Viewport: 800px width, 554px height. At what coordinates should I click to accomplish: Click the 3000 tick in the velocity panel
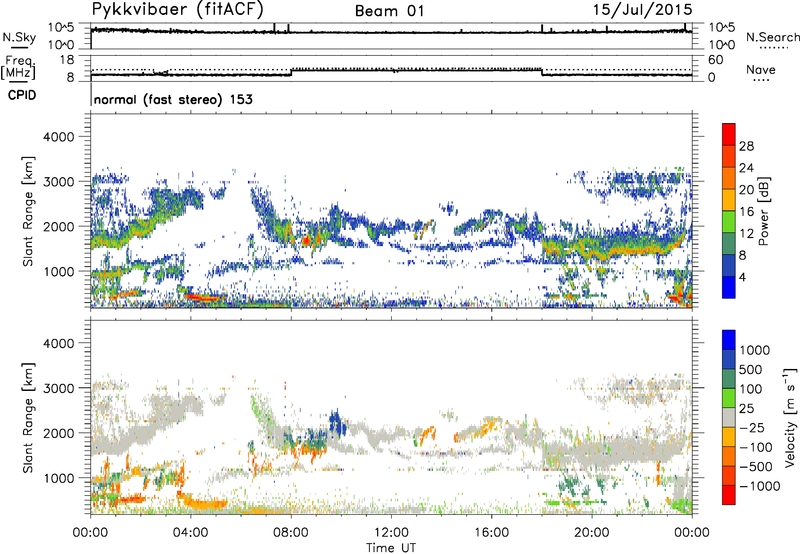point(58,388)
